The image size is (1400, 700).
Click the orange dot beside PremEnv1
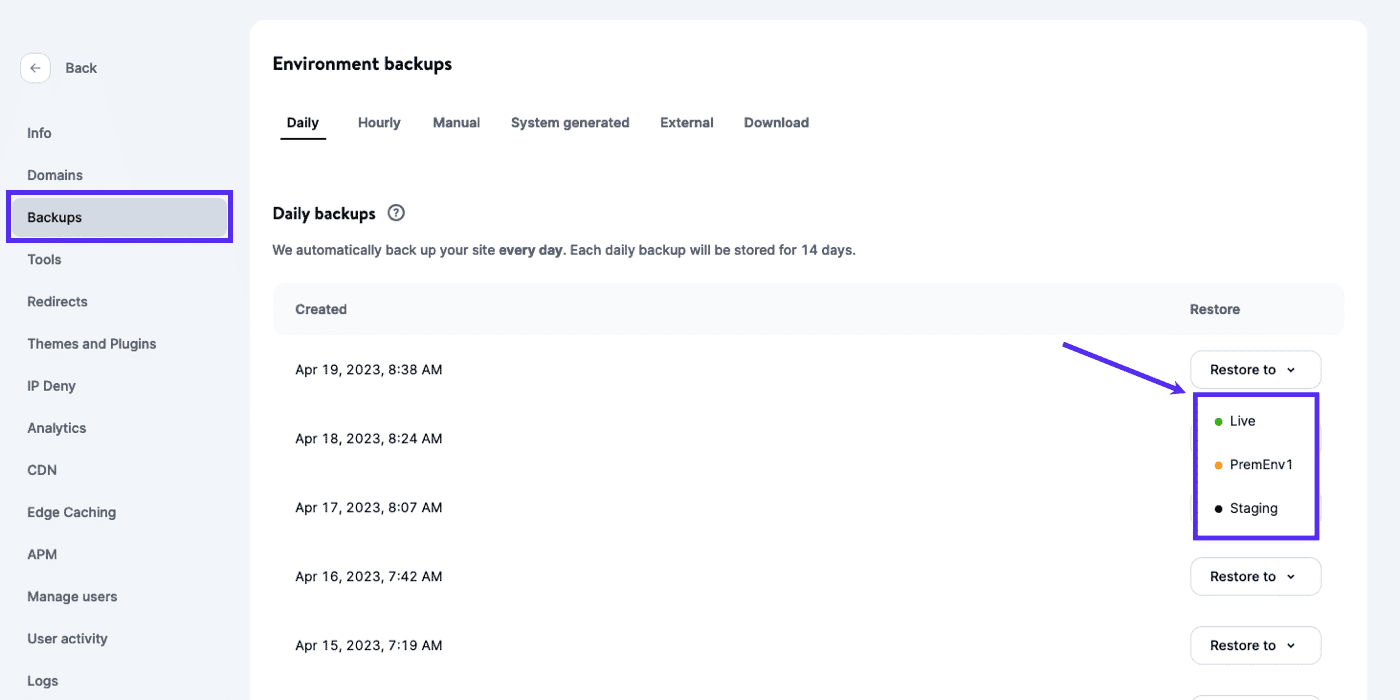click(x=1217, y=464)
